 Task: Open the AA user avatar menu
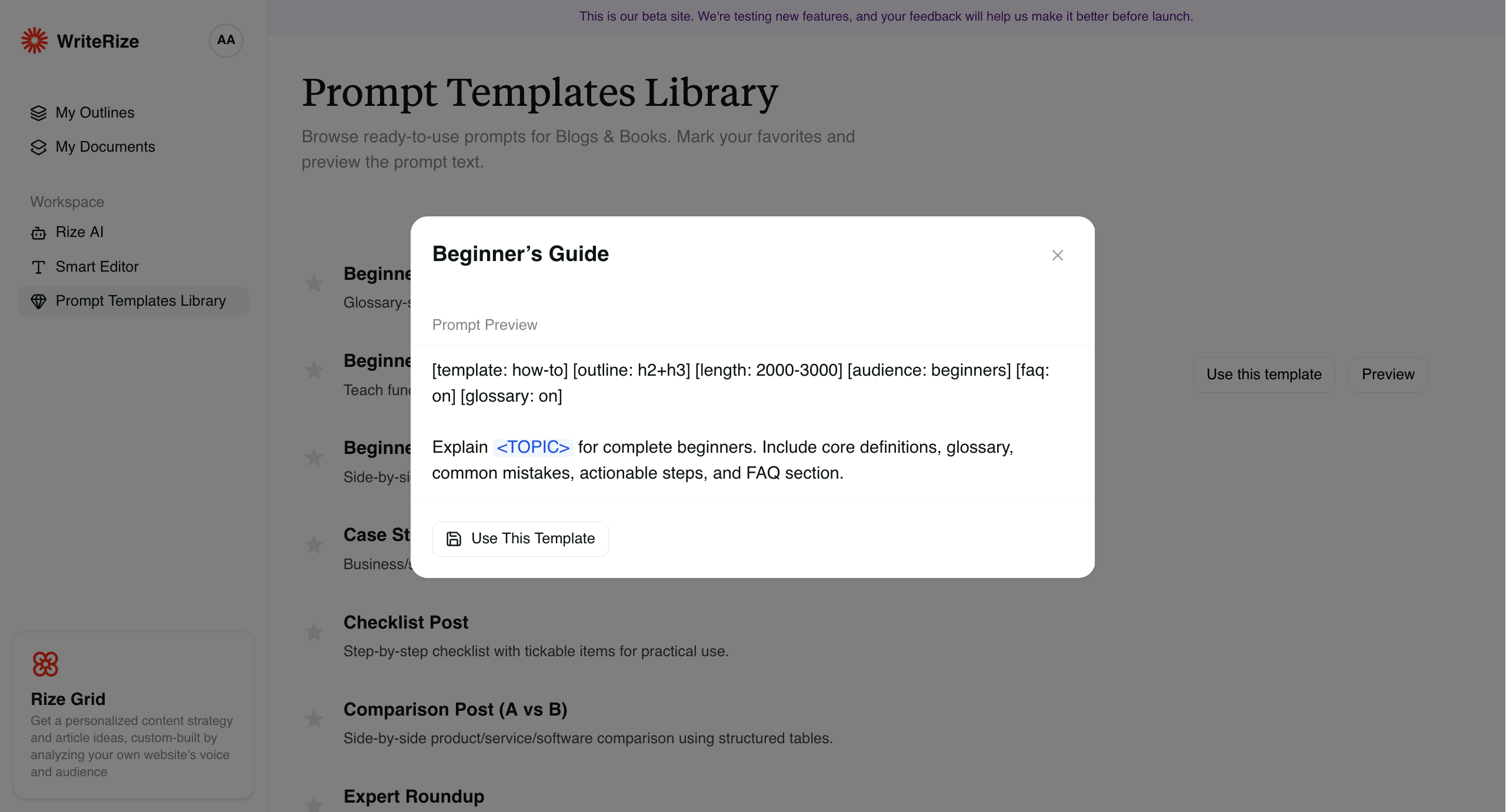[x=226, y=41]
